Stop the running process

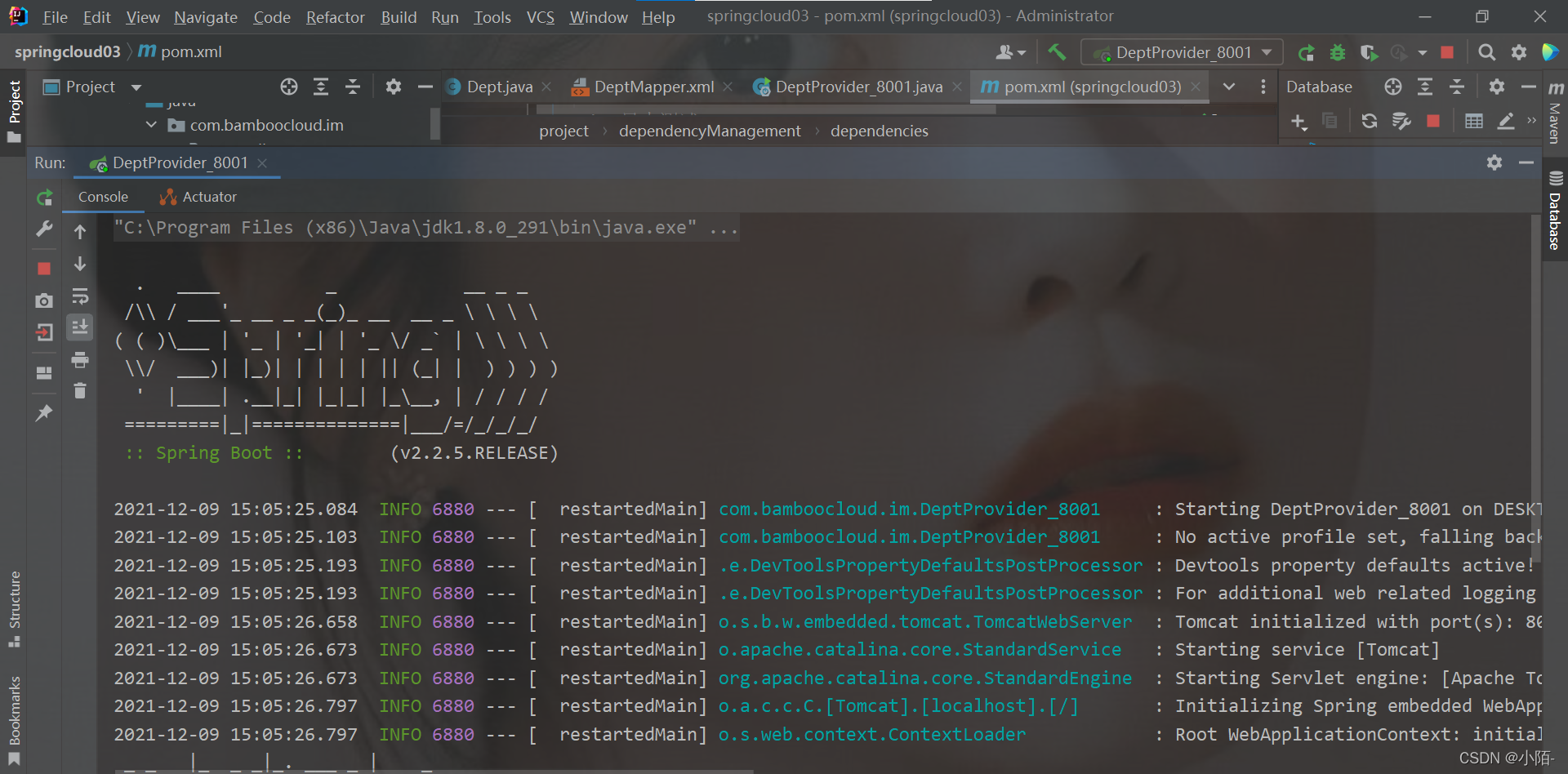[44, 268]
